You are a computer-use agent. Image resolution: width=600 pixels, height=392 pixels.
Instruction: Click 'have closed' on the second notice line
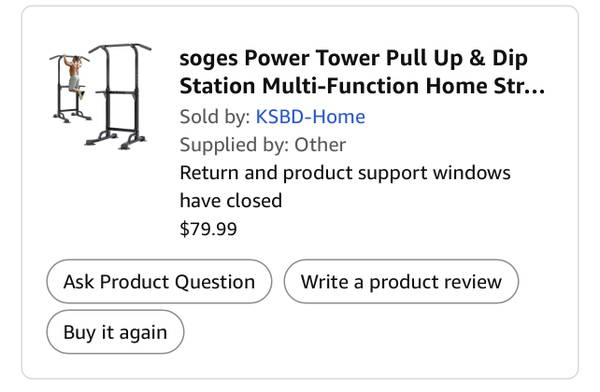[x=231, y=201]
